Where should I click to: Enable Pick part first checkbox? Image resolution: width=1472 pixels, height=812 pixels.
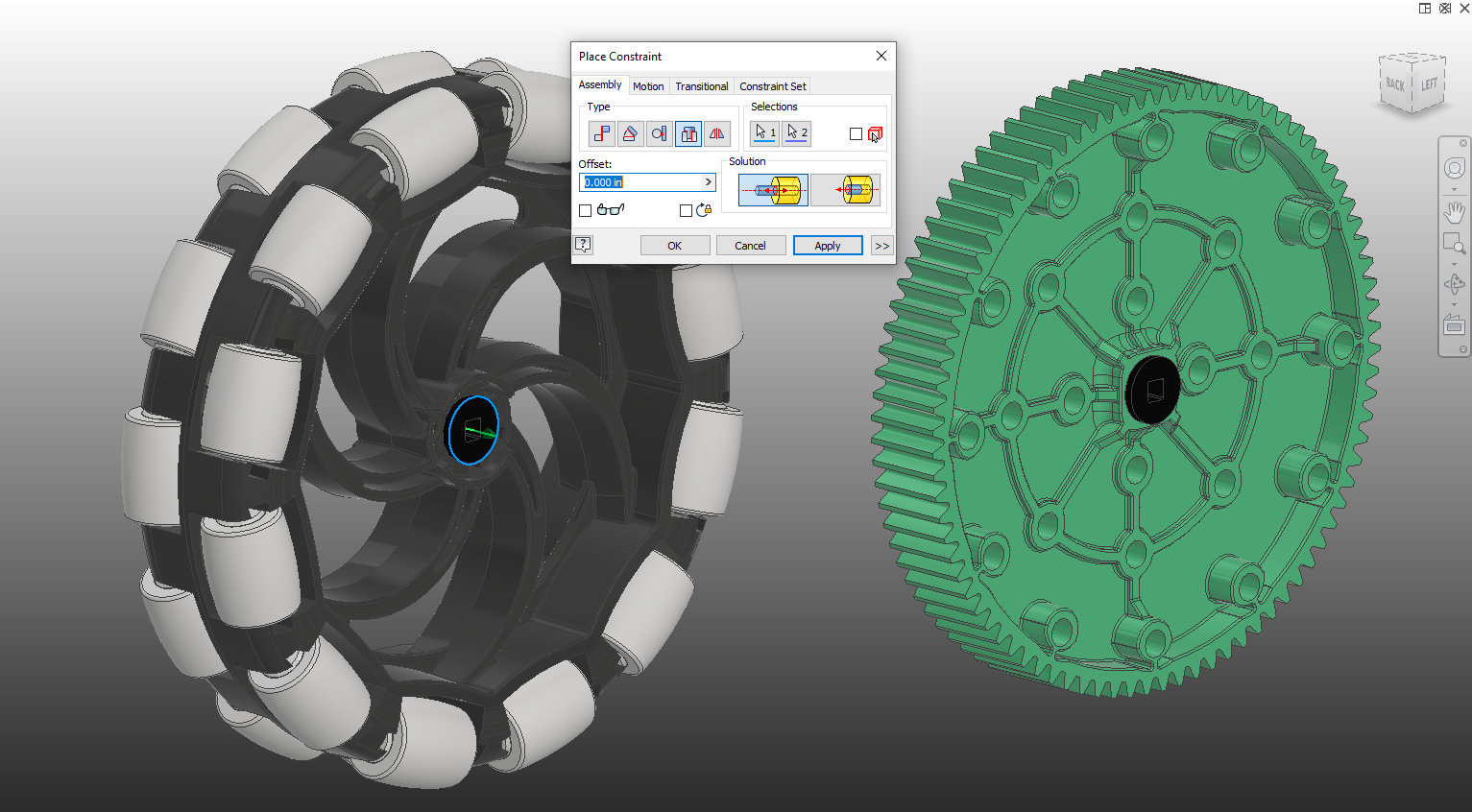click(856, 134)
